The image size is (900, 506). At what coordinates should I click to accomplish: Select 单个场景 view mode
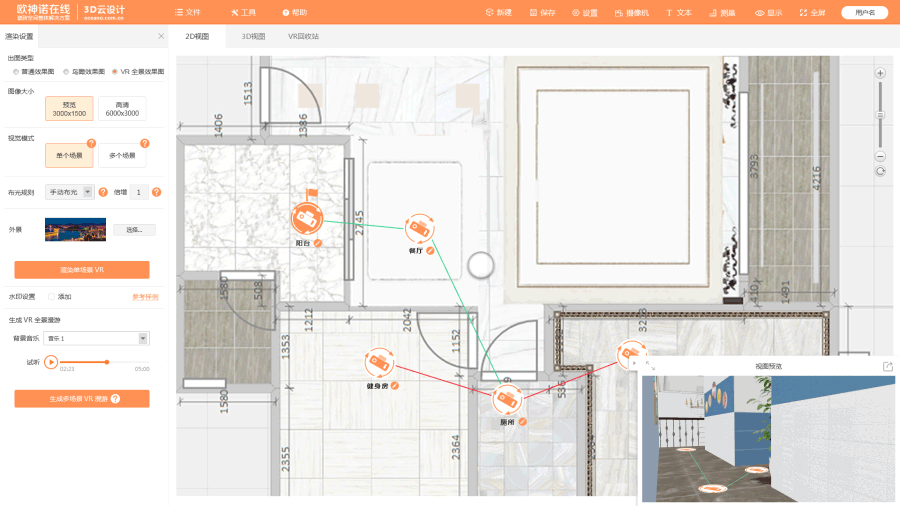click(x=69, y=155)
